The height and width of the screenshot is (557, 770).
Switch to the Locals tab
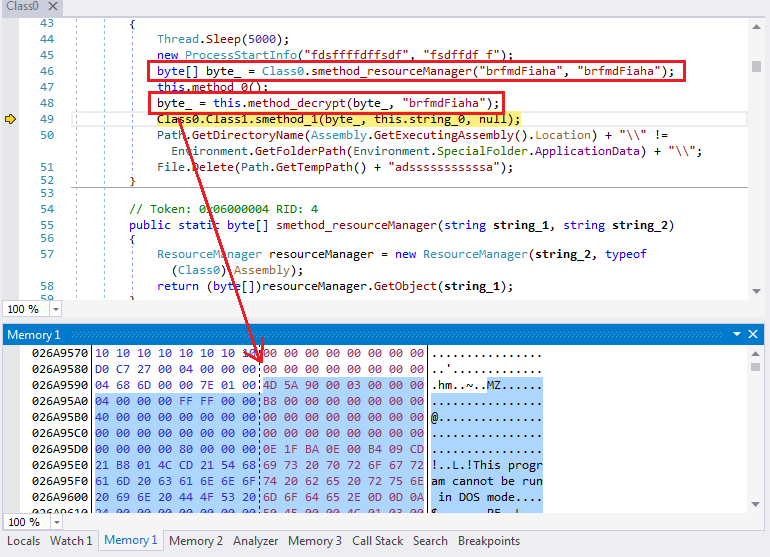[24, 541]
